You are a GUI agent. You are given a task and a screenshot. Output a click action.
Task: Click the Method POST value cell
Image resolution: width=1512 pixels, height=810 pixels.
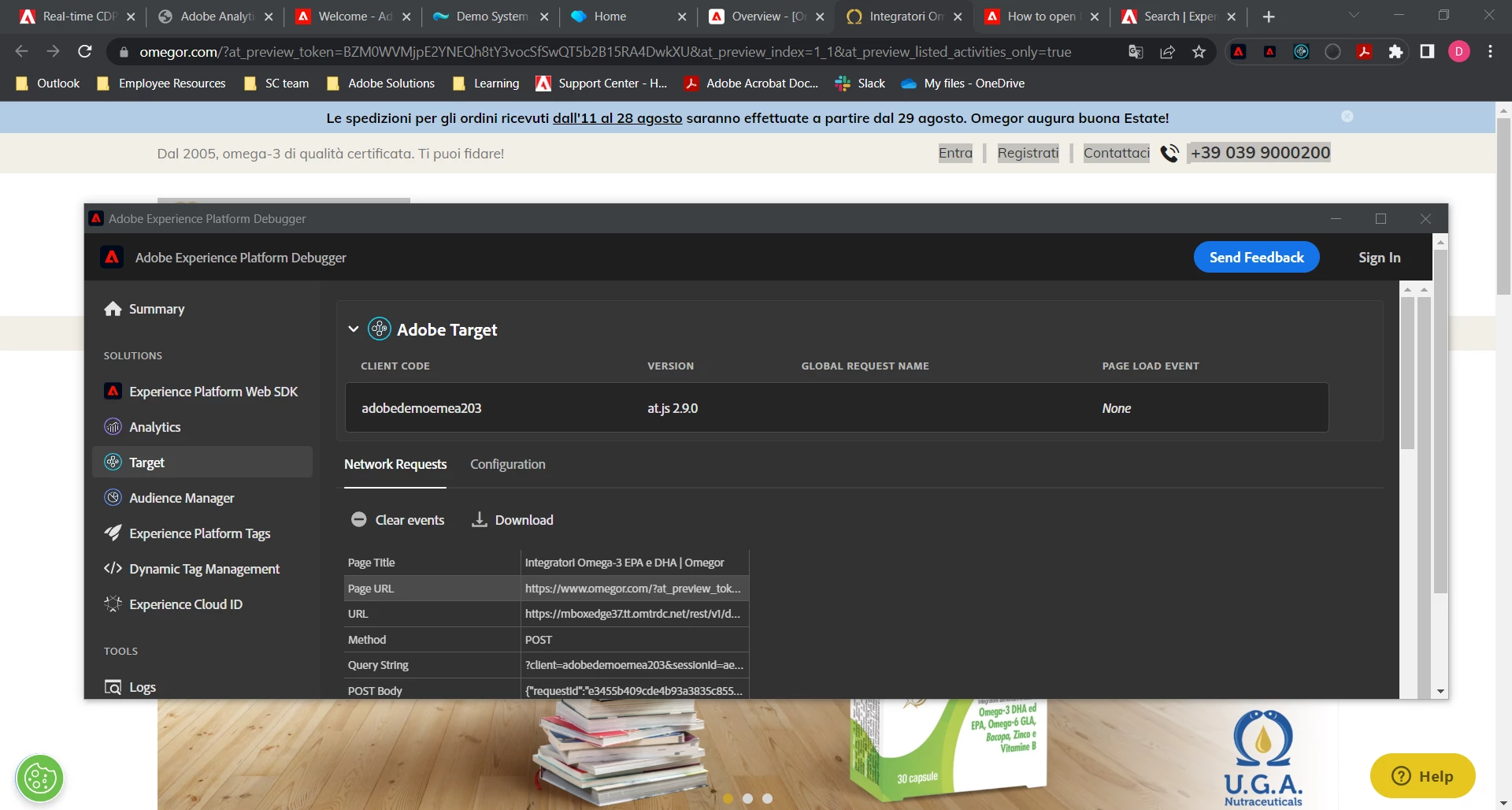[633, 640]
